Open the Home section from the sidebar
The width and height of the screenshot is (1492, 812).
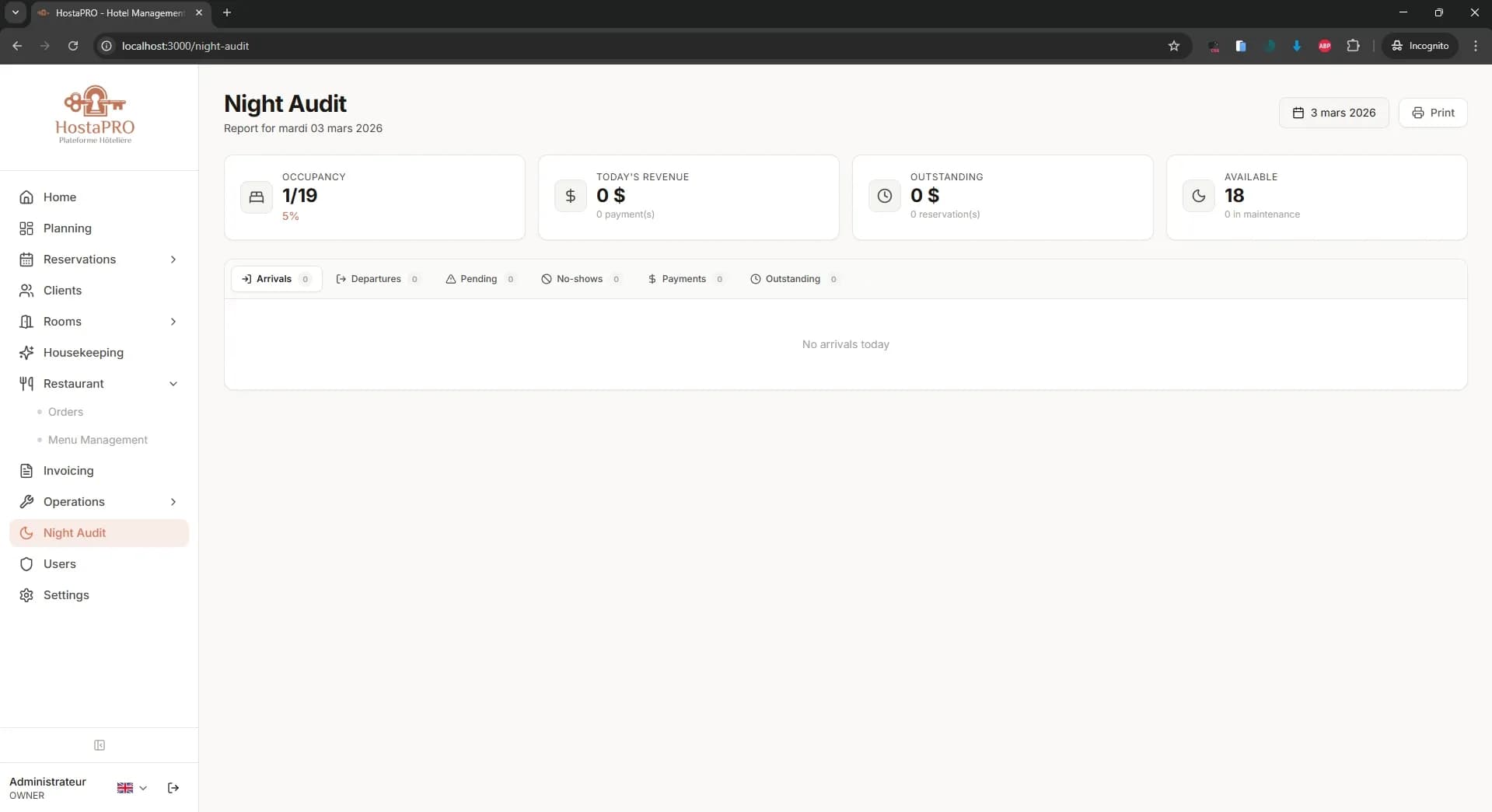coord(58,197)
